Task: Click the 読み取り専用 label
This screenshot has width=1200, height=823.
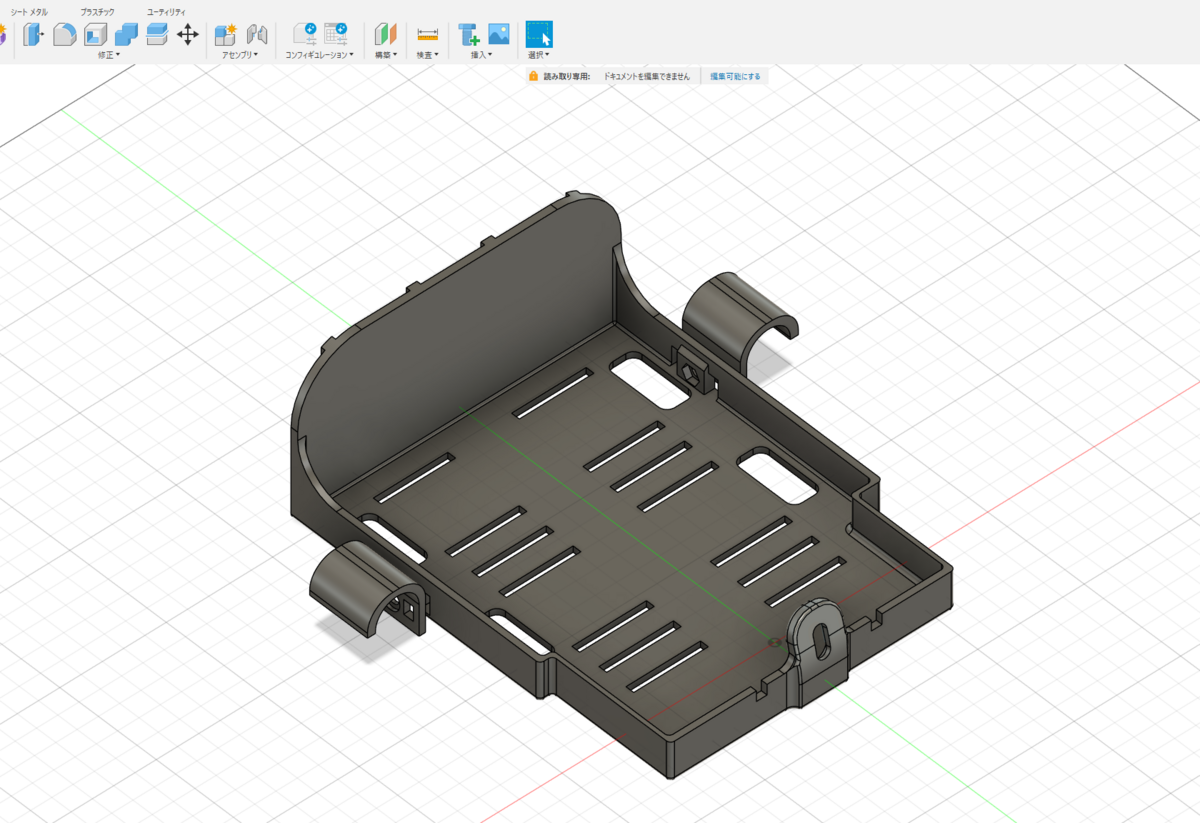Action: (567, 76)
